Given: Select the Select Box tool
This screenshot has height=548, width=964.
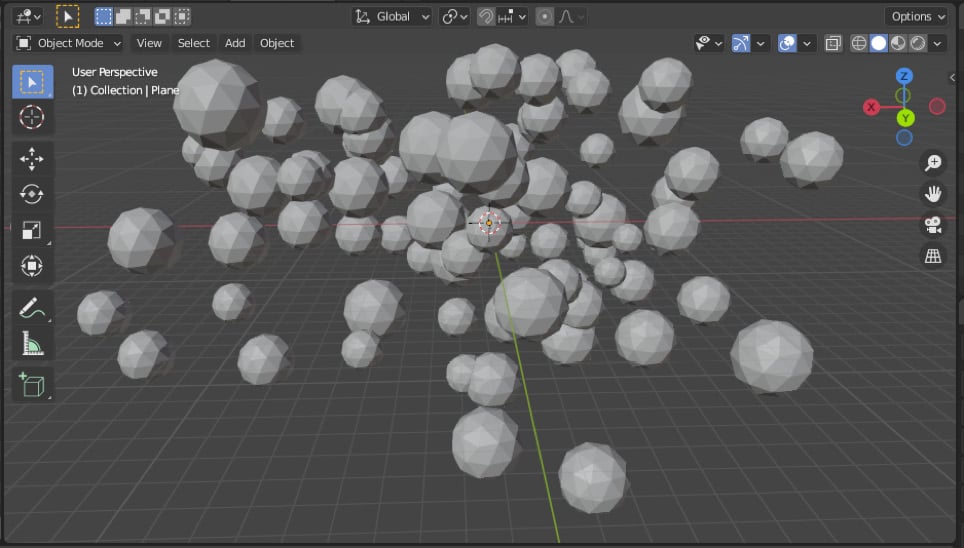Looking at the screenshot, I should [x=32, y=82].
